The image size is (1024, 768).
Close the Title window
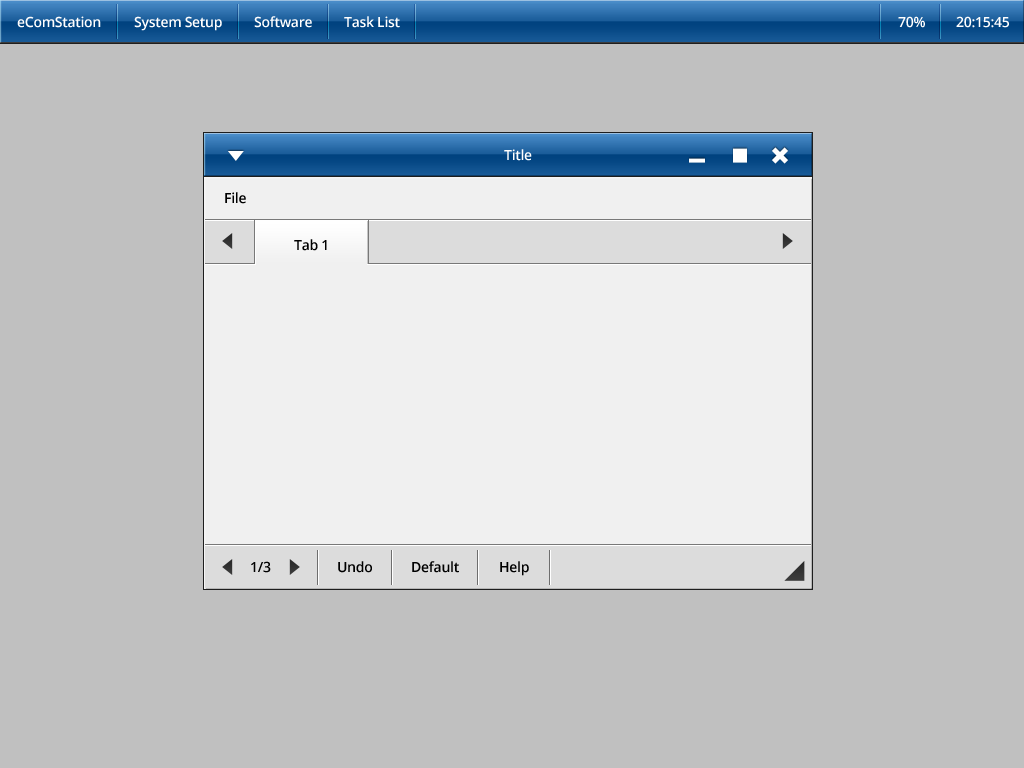780,155
